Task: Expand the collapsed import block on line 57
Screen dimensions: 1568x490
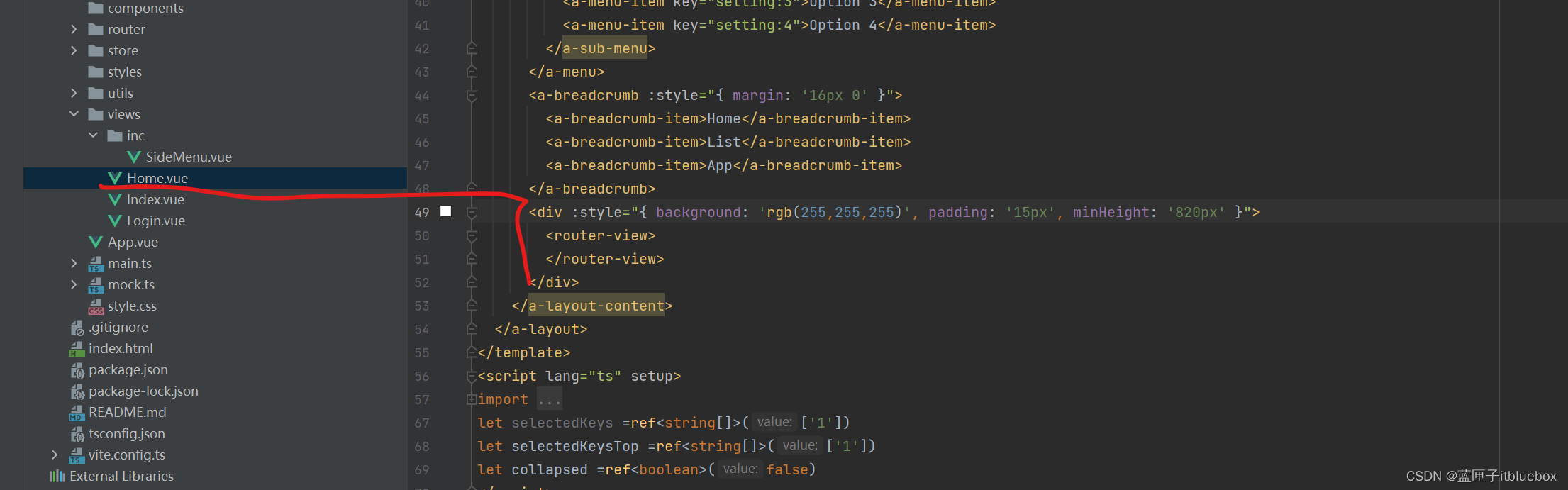Action: click(472, 399)
